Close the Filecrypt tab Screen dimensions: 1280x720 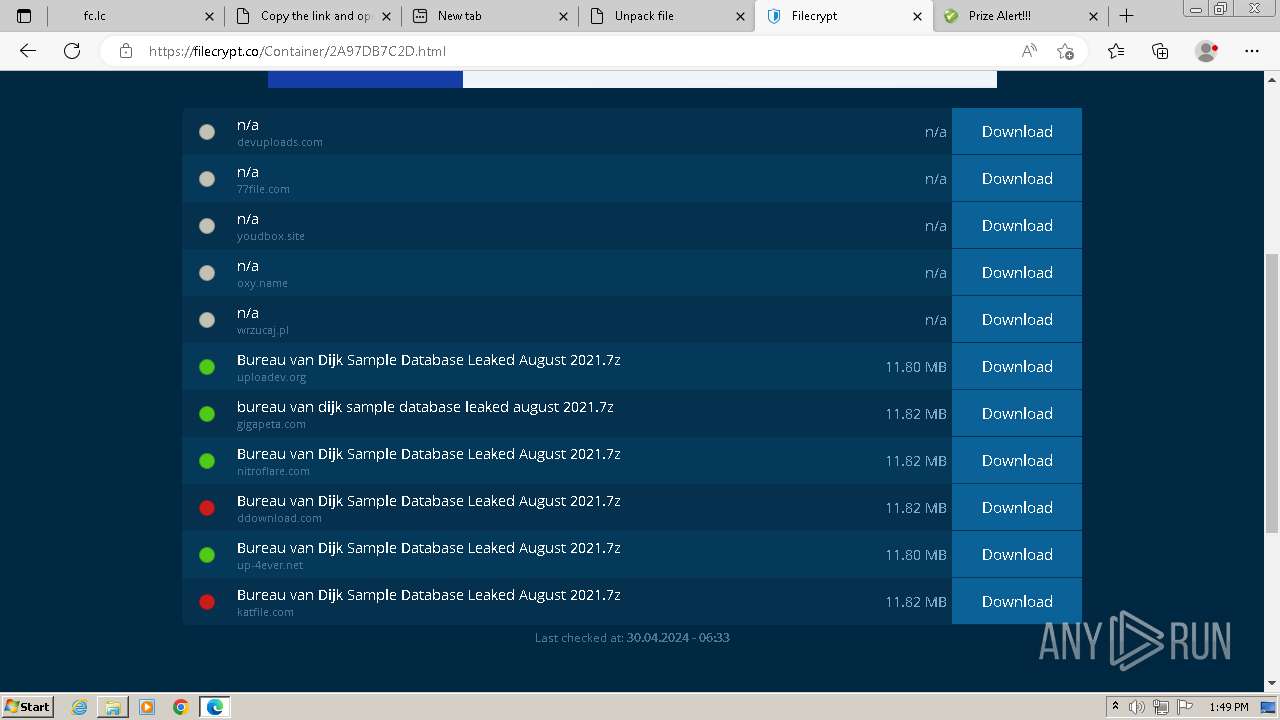[x=918, y=16]
